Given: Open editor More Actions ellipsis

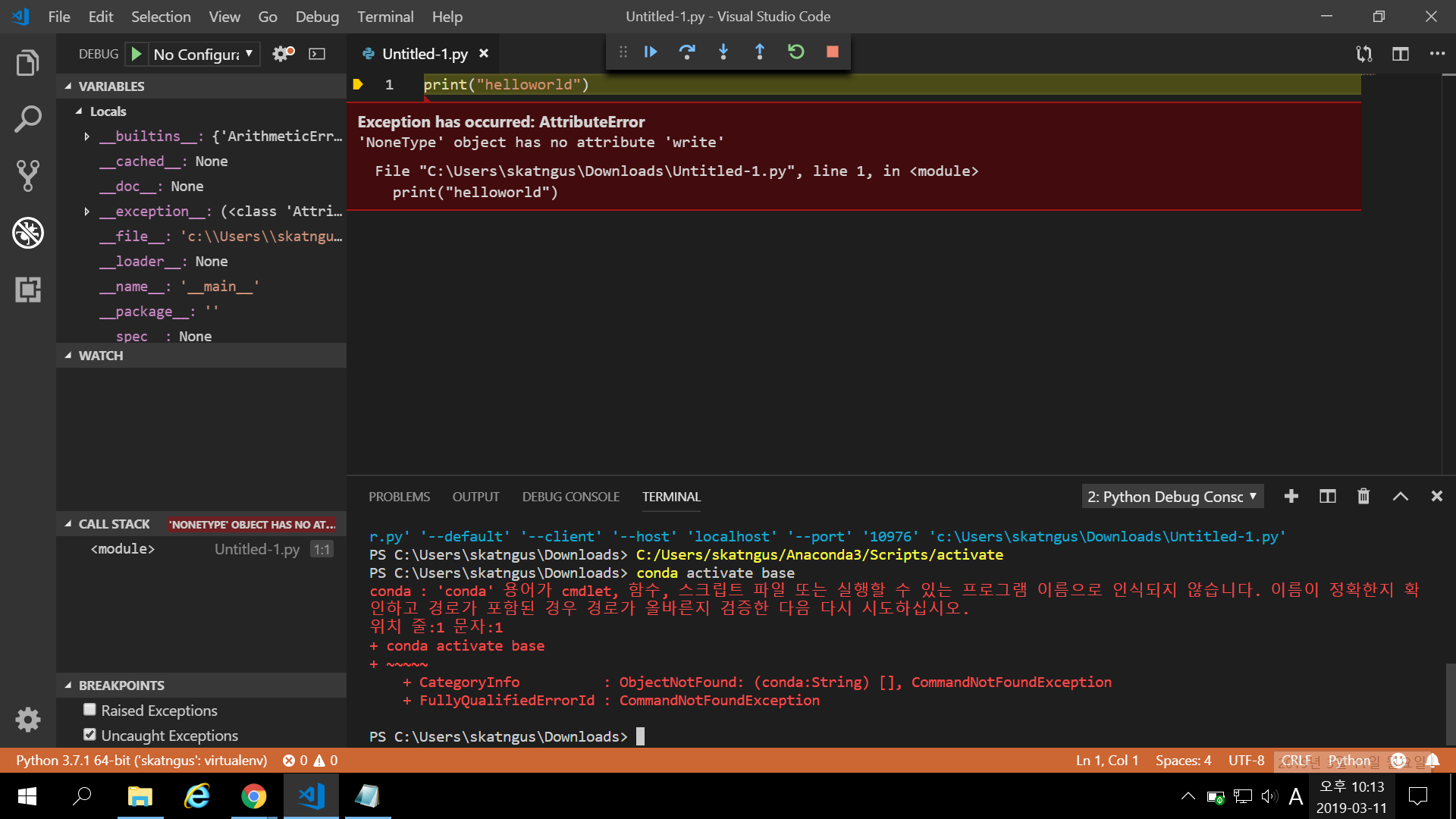Looking at the screenshot, I should pos(1437,54).
